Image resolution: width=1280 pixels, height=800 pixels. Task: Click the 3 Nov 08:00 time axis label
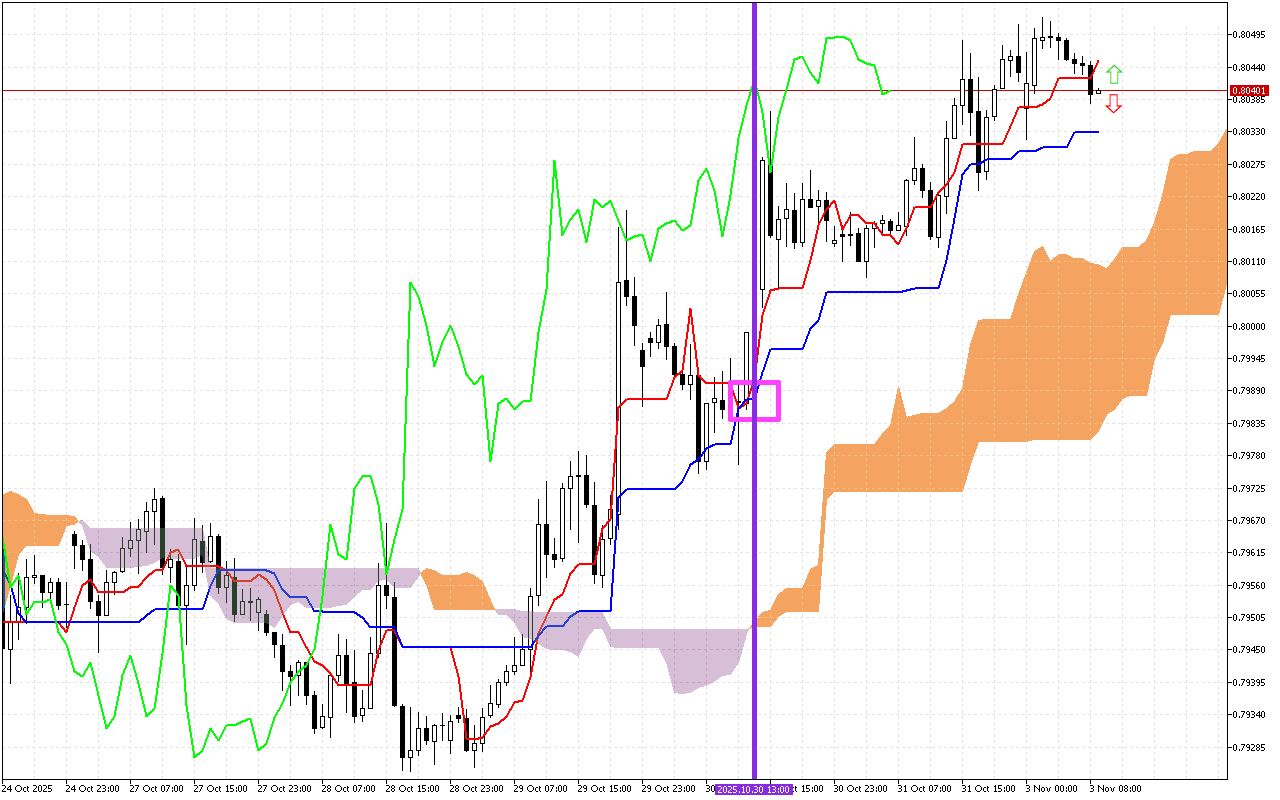[1115, 789]
